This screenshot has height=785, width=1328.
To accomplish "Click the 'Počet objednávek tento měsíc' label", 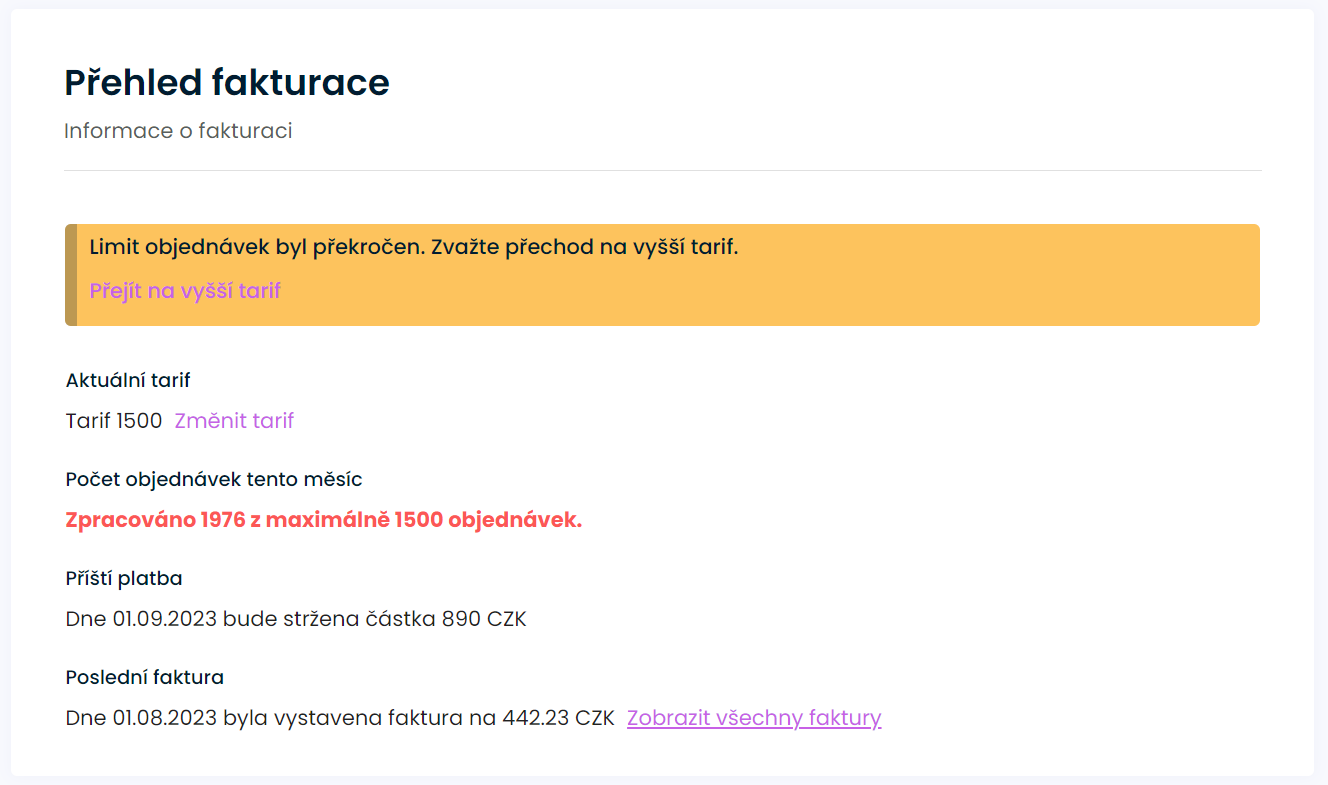I will (x=214, y=479).
